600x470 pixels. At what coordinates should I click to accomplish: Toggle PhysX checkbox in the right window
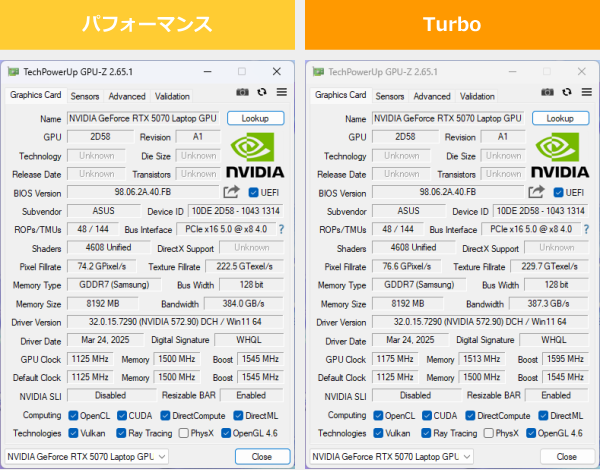pos(488,433)
